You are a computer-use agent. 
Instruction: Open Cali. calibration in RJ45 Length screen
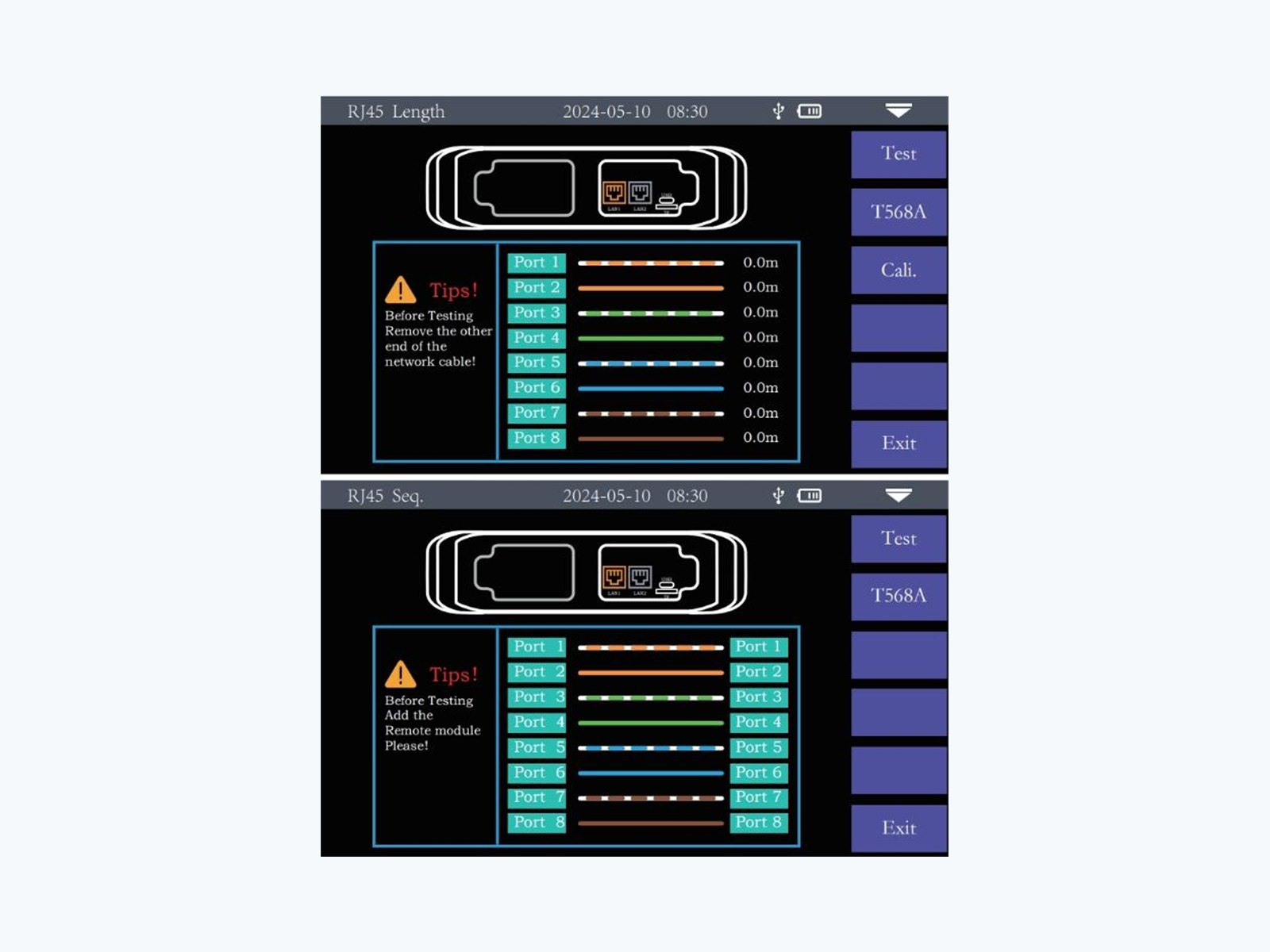click(x=899, y=270)
